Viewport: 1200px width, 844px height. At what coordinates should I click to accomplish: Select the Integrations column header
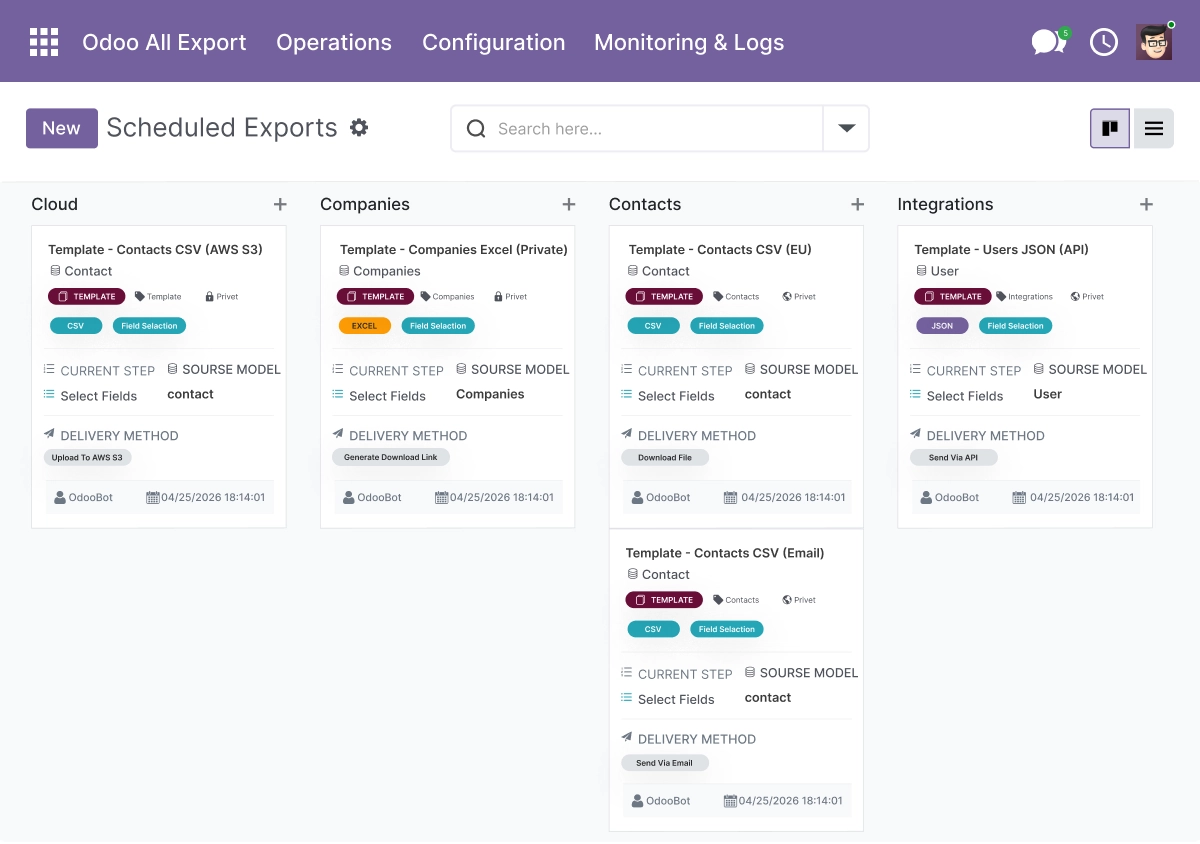click(945, 204)
